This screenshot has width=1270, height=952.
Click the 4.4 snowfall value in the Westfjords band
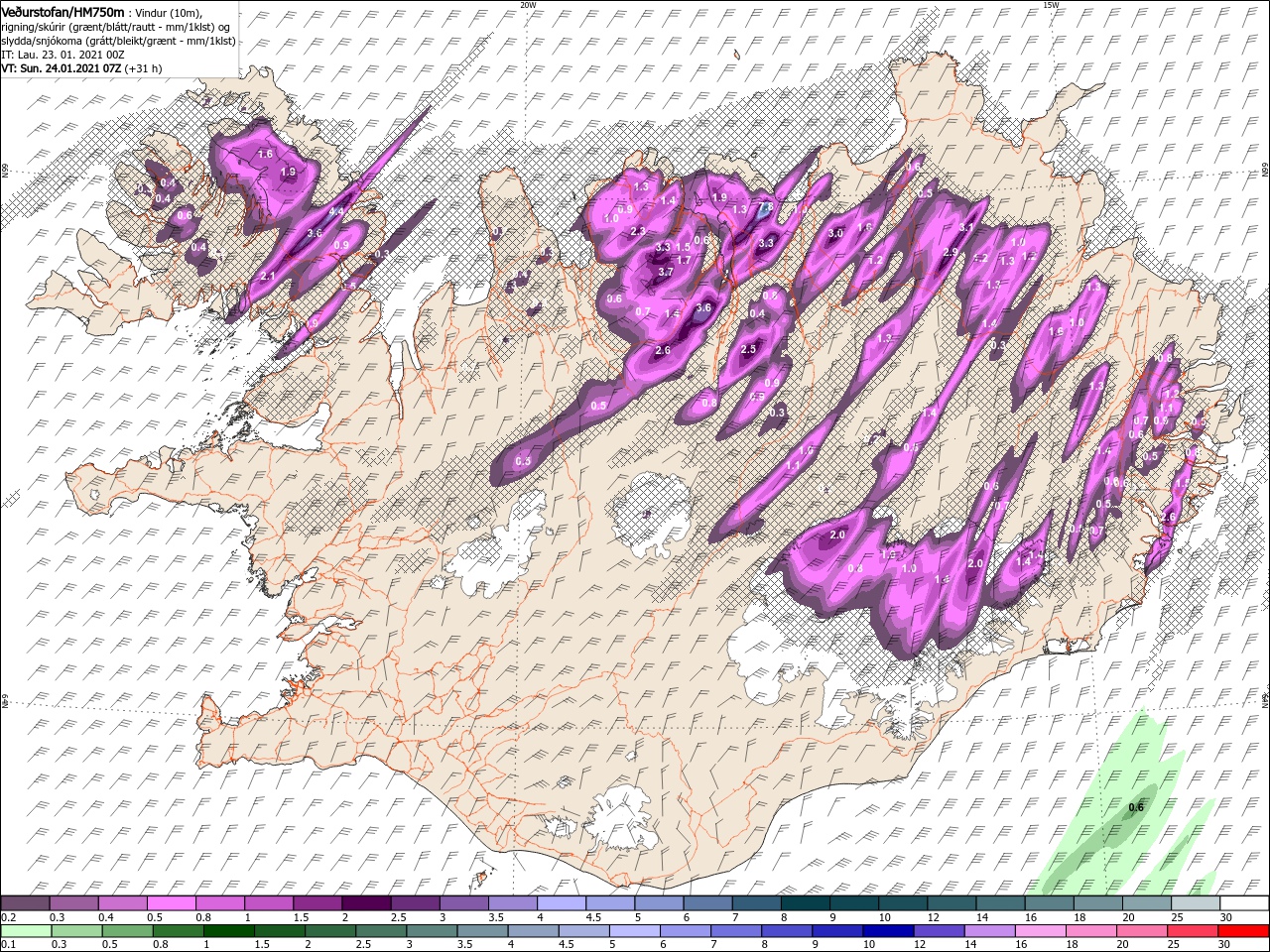click(x=335, y=211)
